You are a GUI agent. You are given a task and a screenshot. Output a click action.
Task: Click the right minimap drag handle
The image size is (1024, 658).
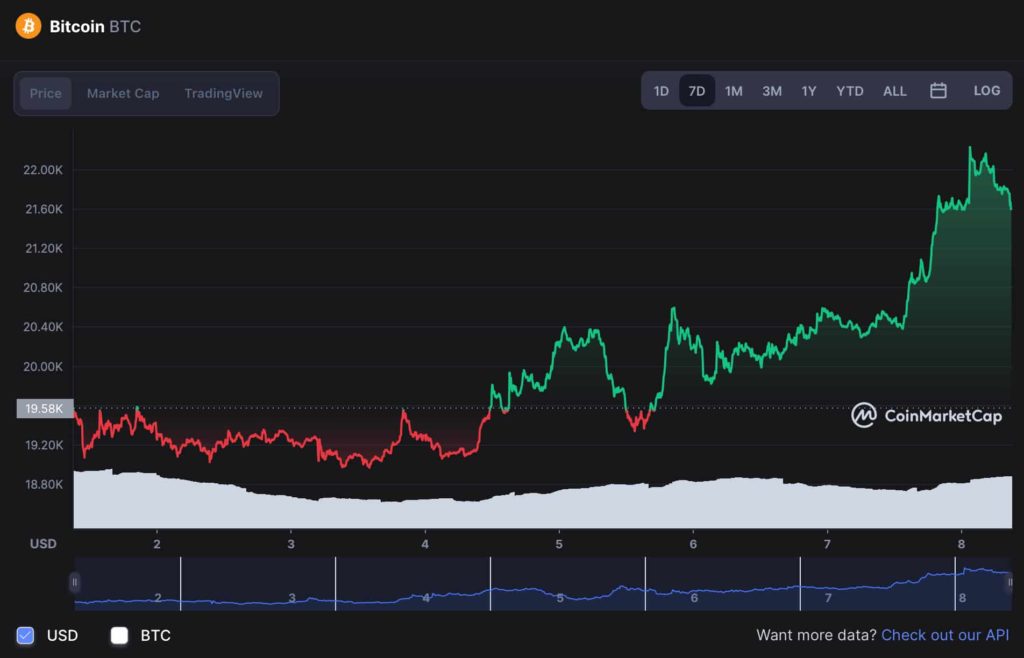[x=1012, y=583]
